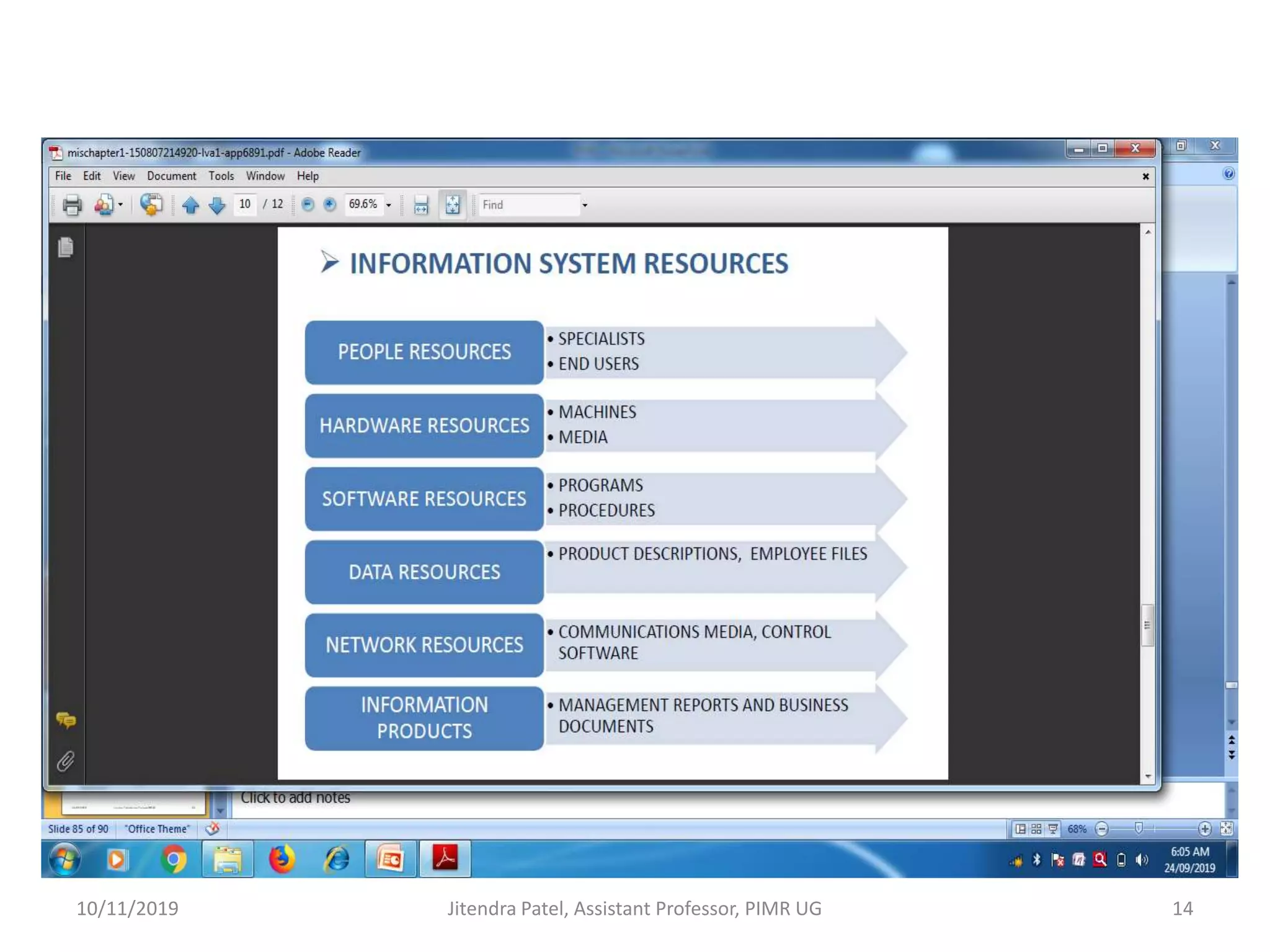Click the taskbar clock 6:05 AM

[x=1189, y=852]
